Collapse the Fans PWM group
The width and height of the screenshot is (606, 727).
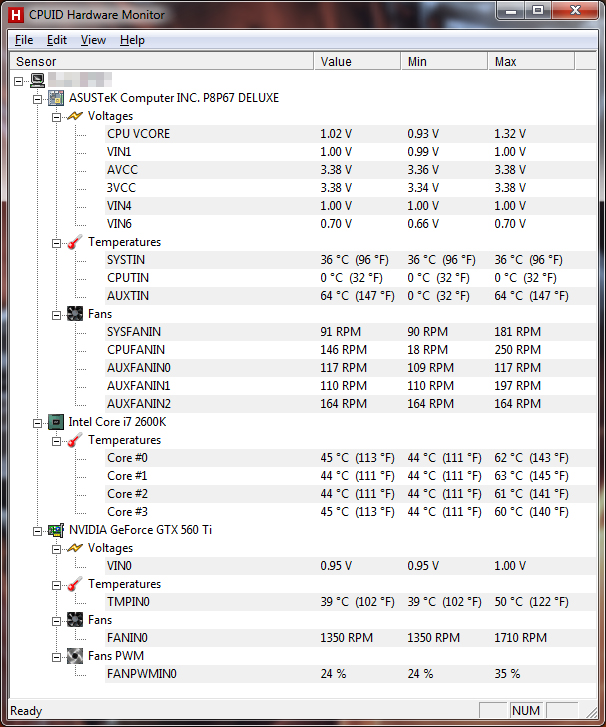point(57,657)
